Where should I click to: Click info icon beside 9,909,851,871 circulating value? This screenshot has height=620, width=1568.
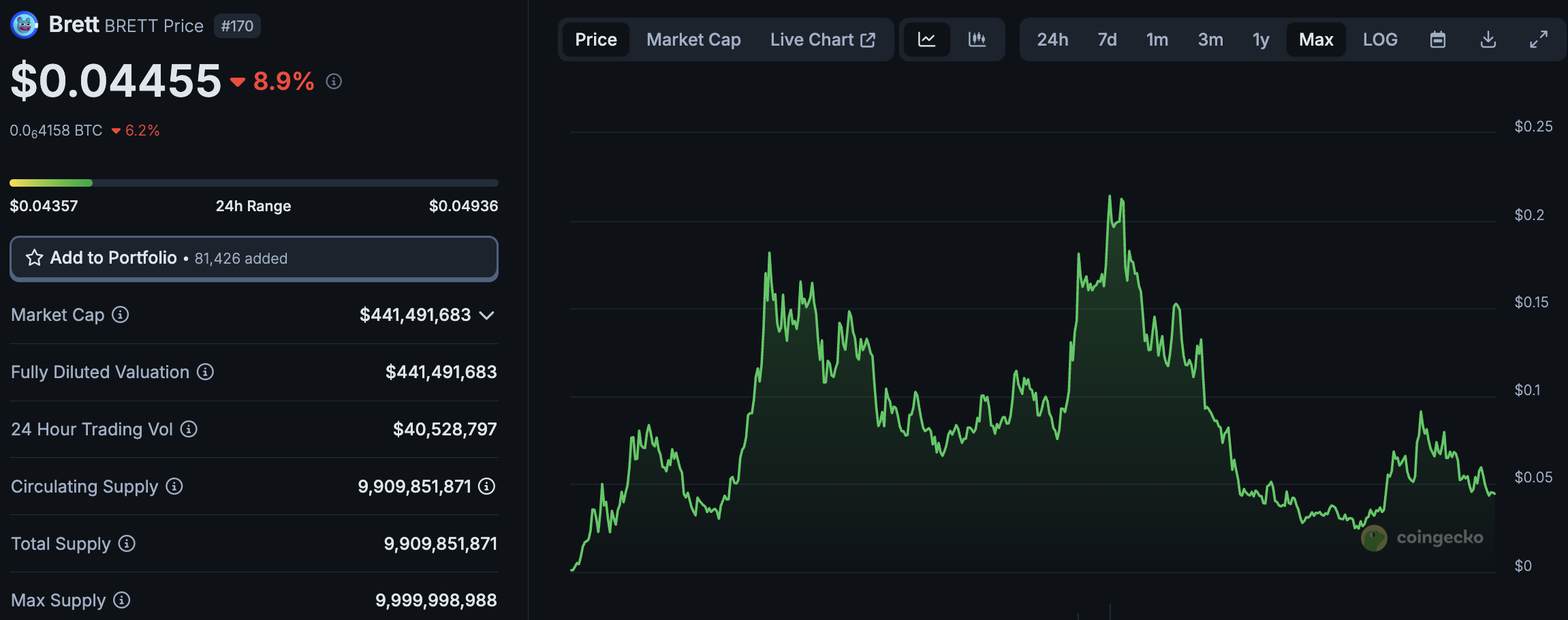click(486, 486)
